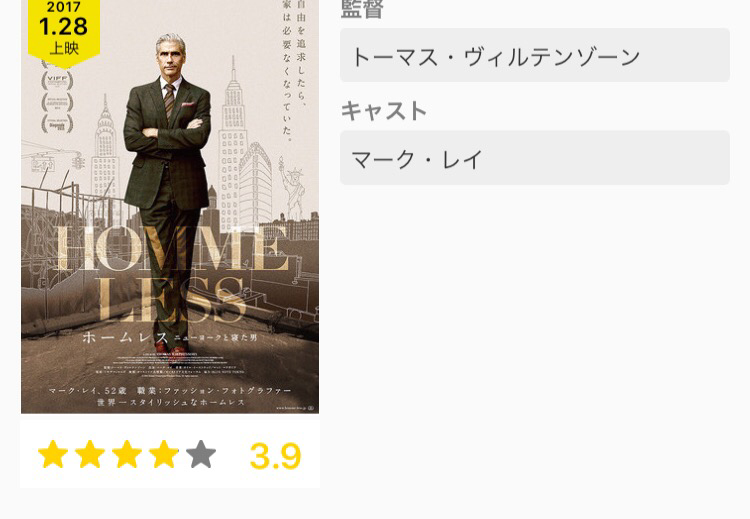Click the gray fifth rating star

201,454
